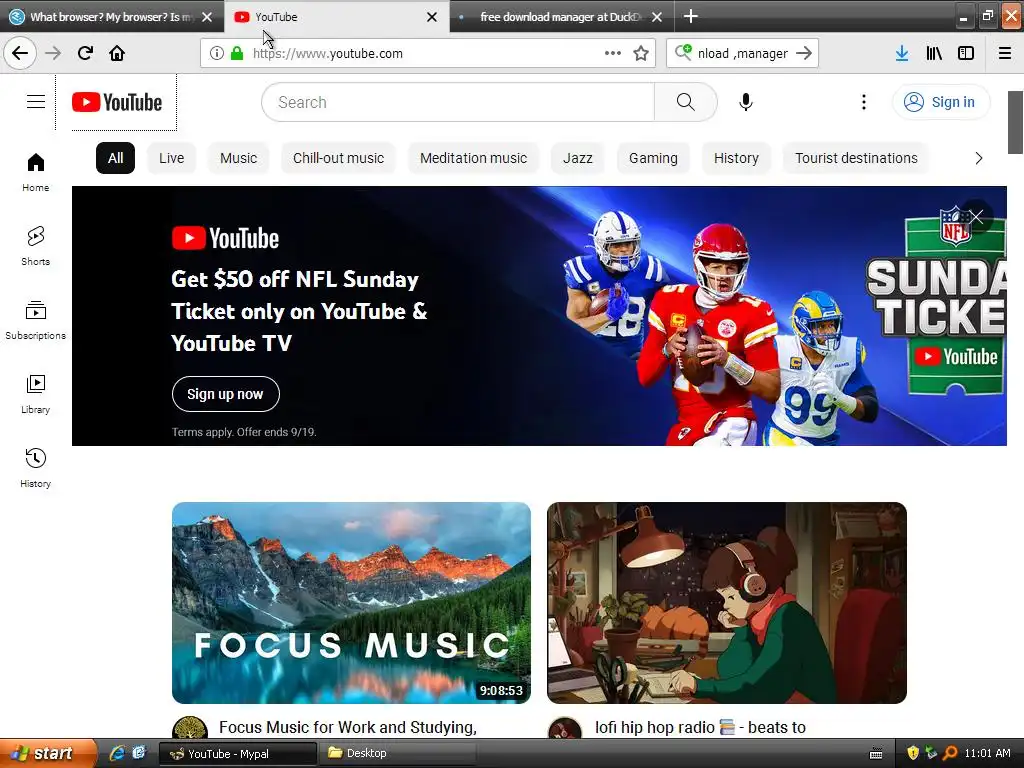Open the downloads arrow in toolbar

tap(901, 53)
